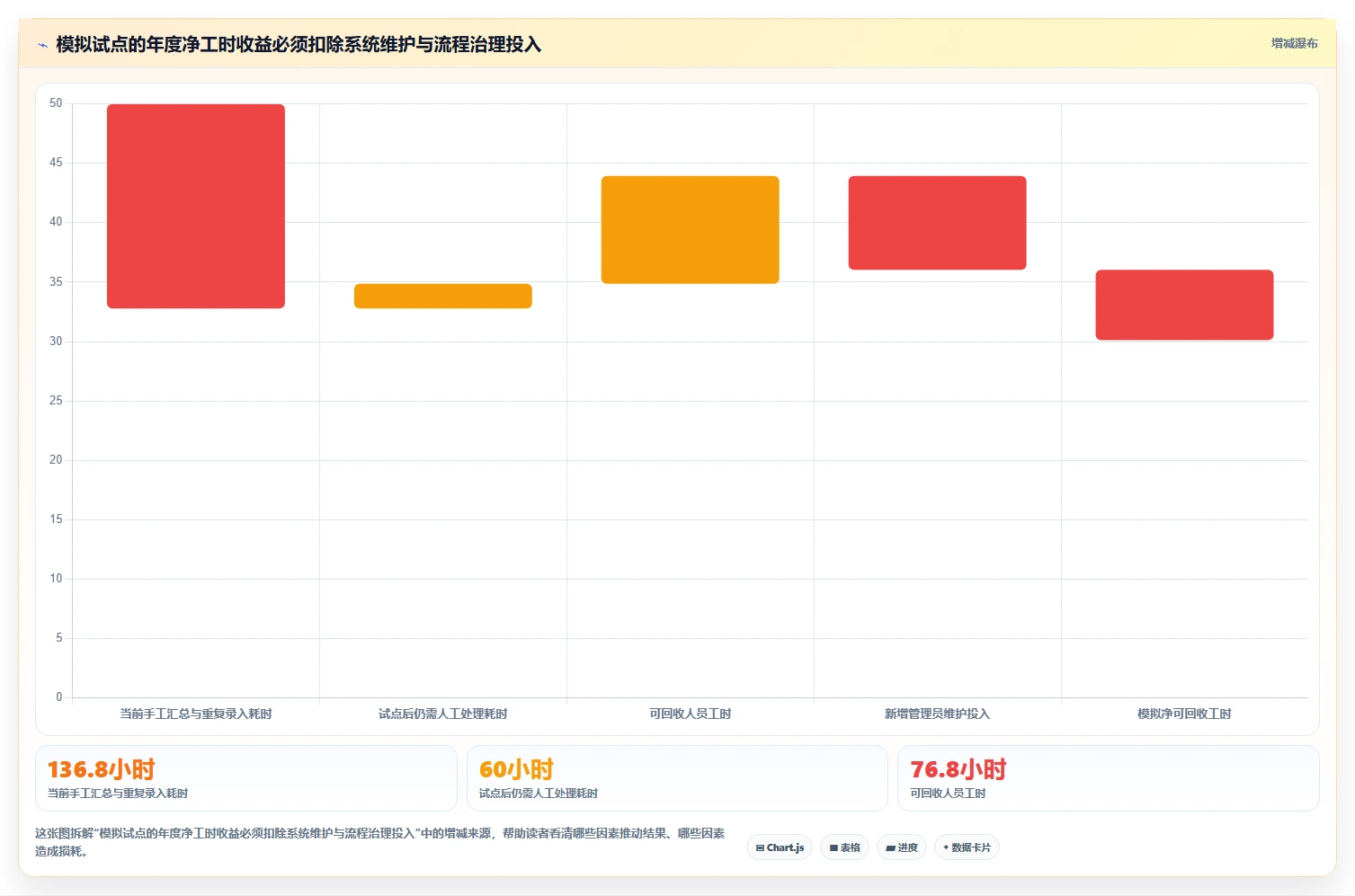Click the description paragraph starting 这张图拆解
Viewport: 1355px width, 896px height.
[380, 842]
